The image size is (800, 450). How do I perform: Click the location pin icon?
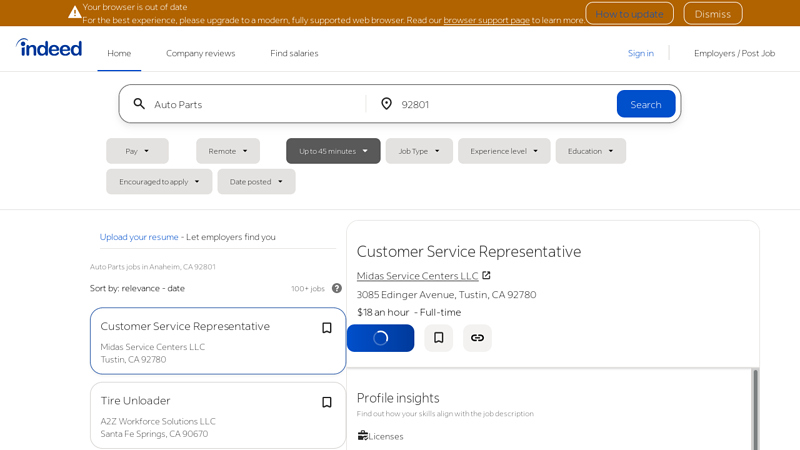pyautogui.click(x=386, y=104)
